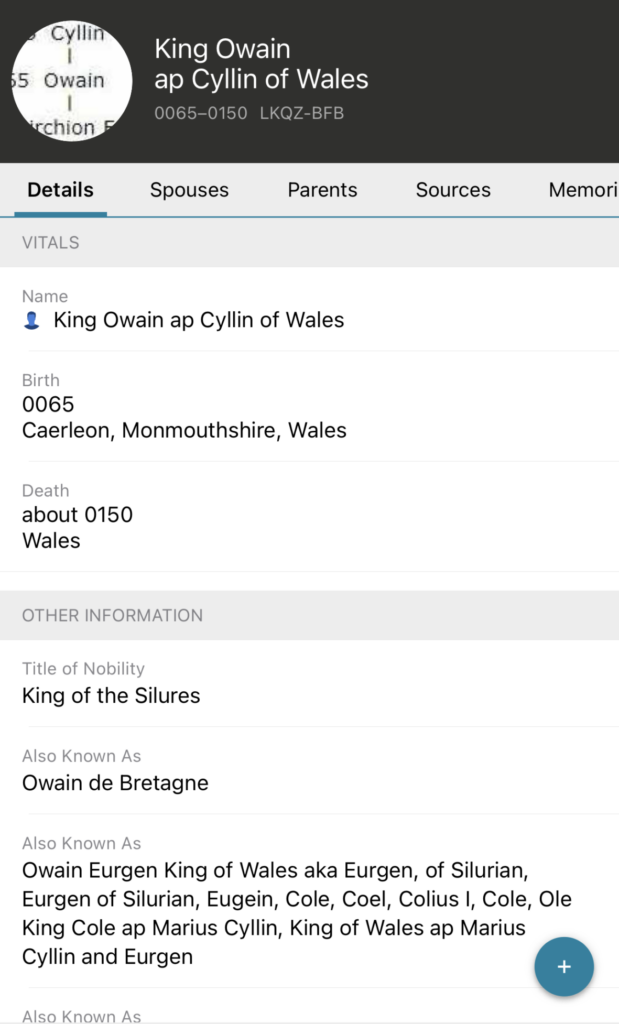619x1024 pixels.
Task: Tap the blue plus add button
Action: [564, 967]
